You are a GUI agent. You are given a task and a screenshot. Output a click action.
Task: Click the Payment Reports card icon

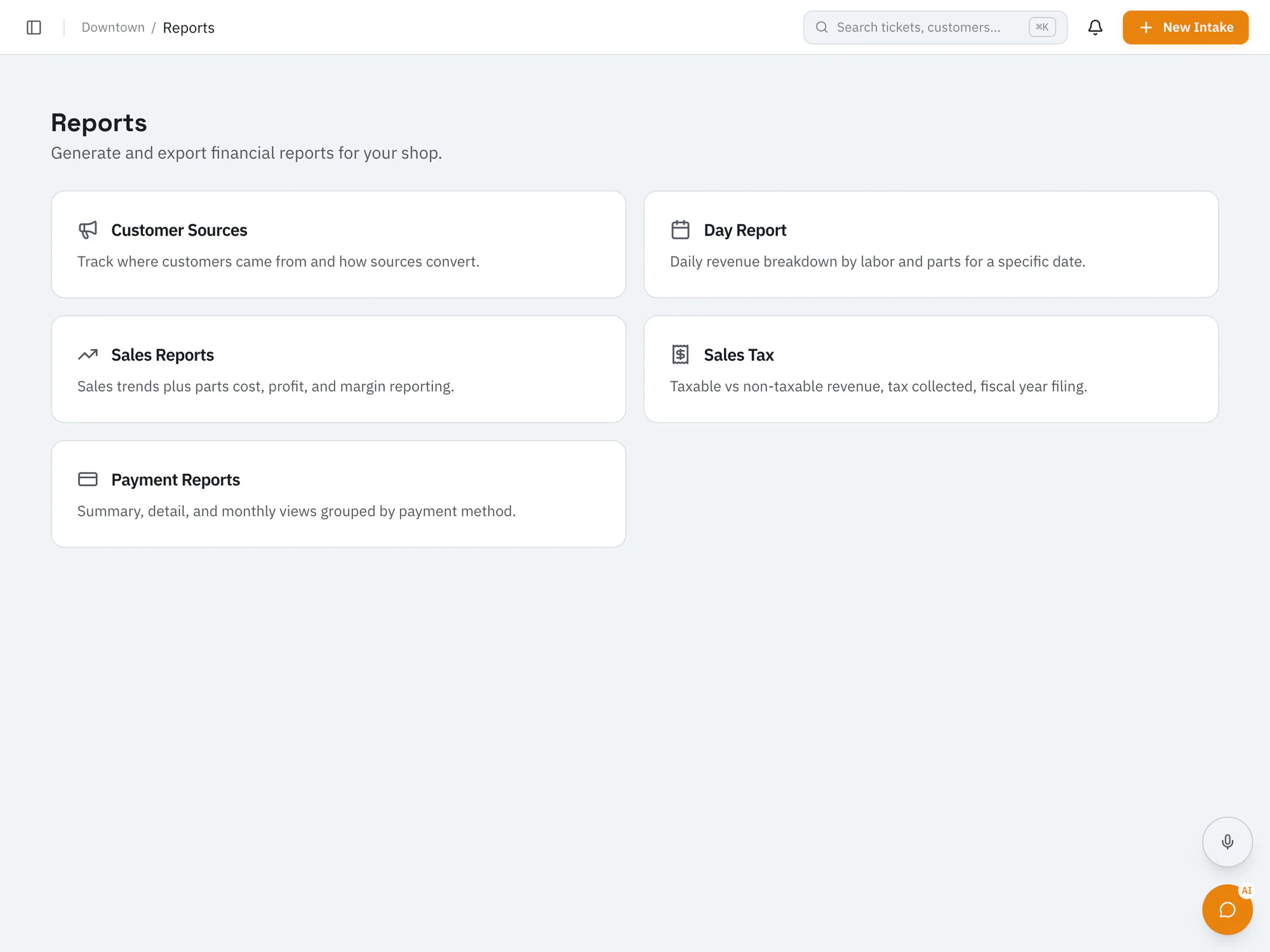[88, 479]
